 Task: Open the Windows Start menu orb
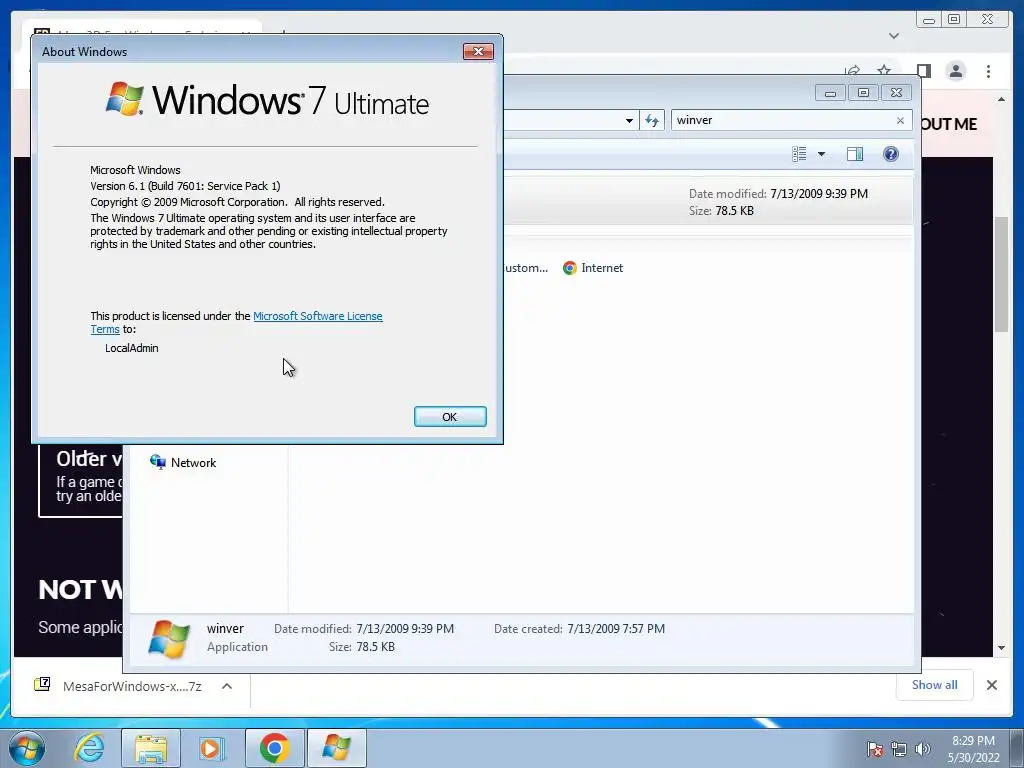coord(27,748)
